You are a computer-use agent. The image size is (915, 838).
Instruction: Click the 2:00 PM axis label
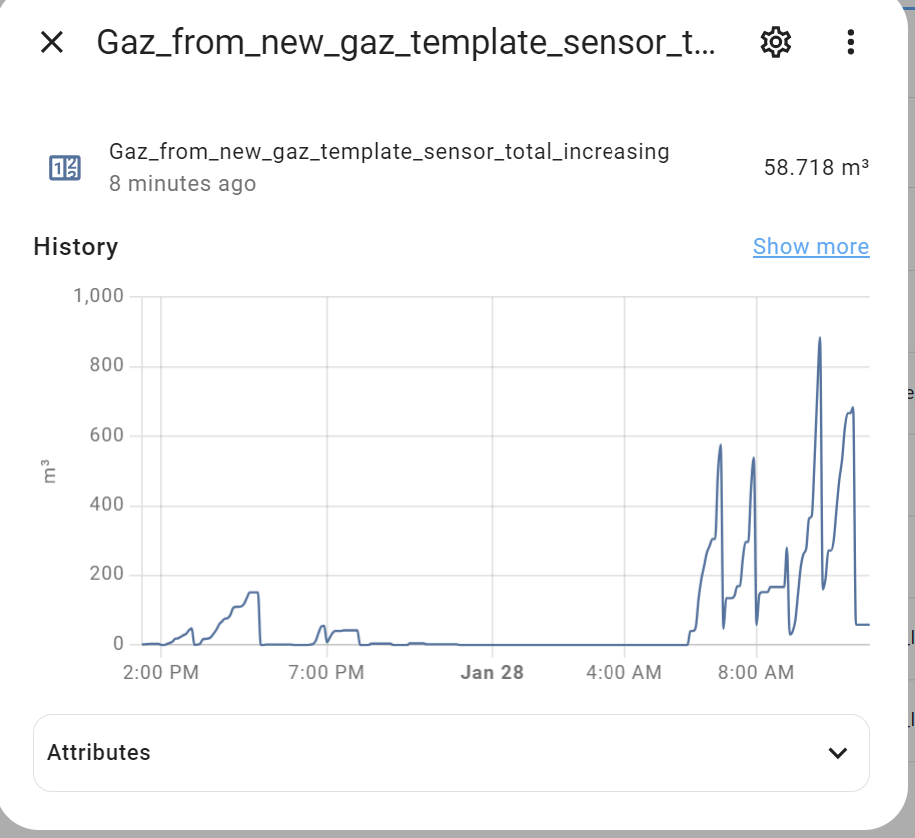pos(161,672)
